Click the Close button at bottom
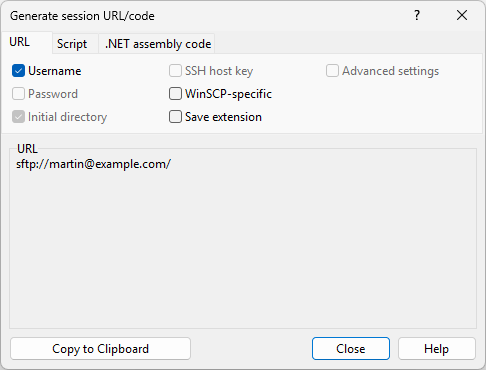 pyautogui.click(x=351, y=349)
